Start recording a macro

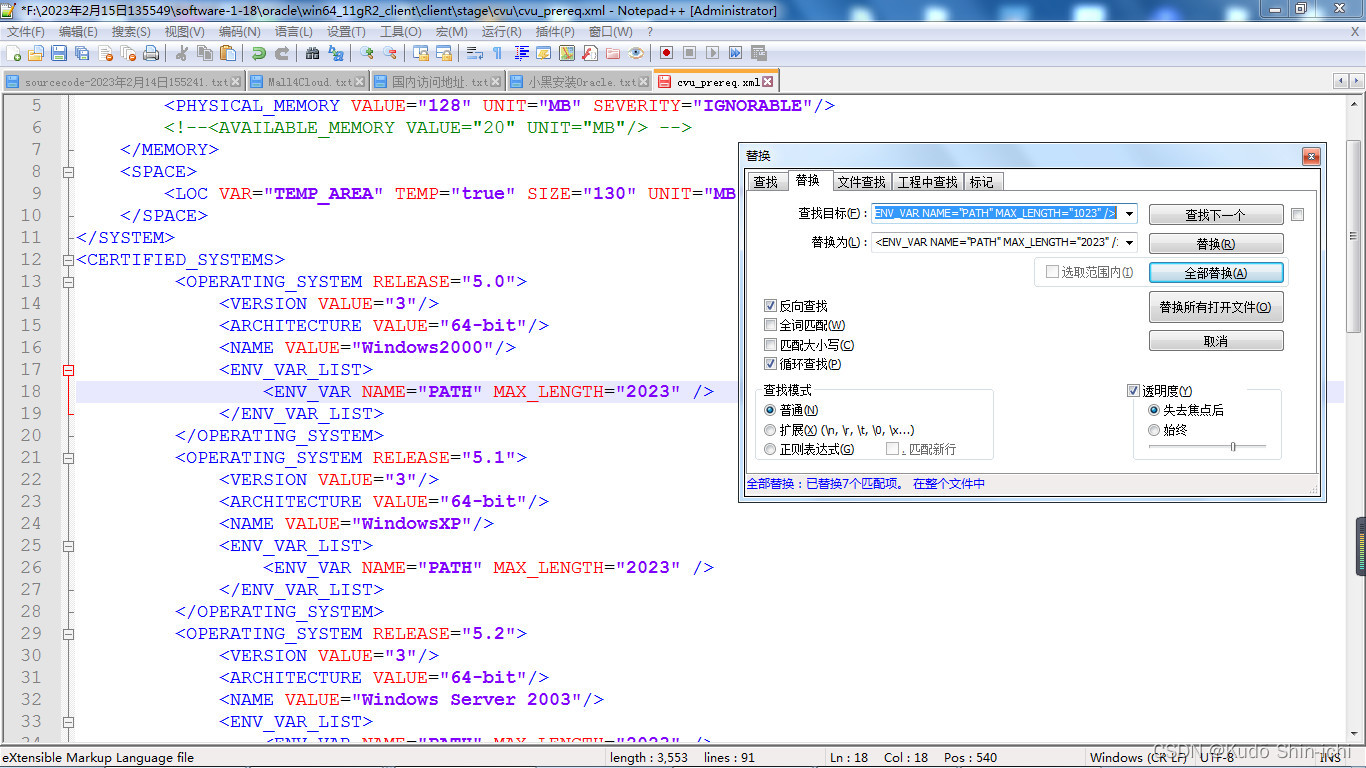666,53
